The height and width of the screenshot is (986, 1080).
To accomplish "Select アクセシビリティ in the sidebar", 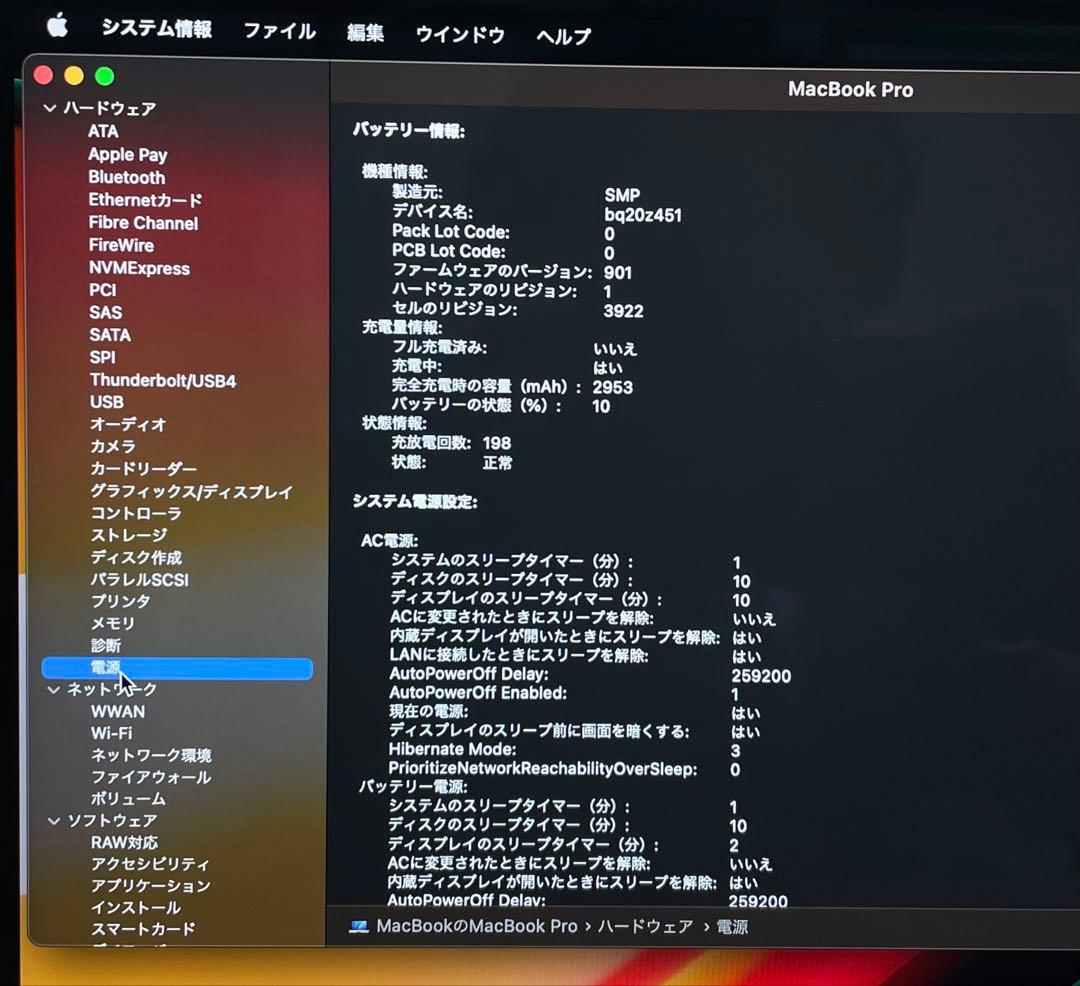I will click(x=150, y=865).
